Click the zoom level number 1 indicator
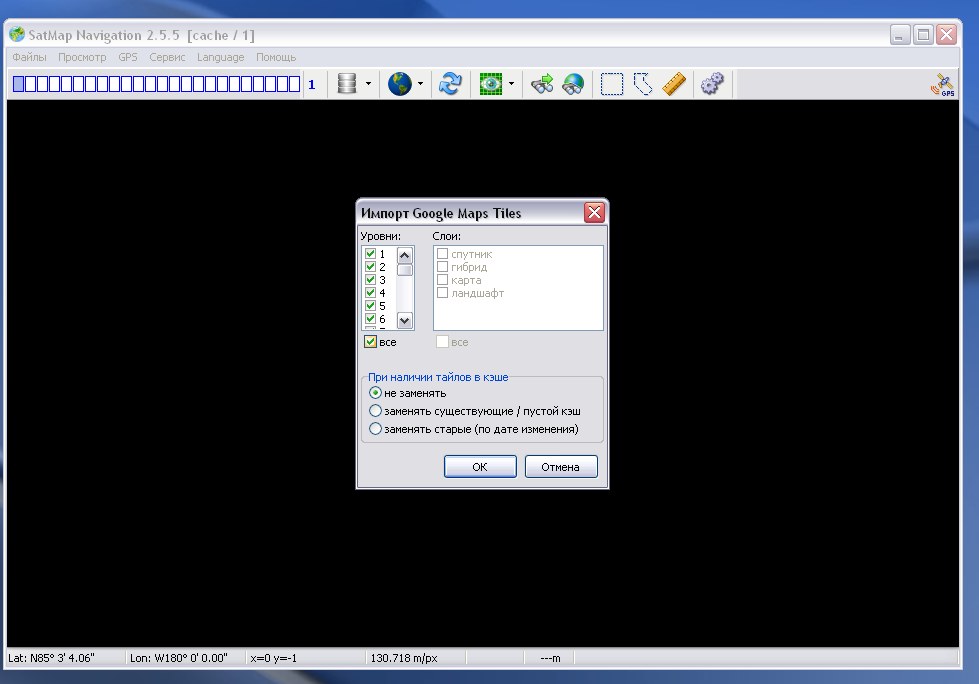This screenshot has height=684, width=979. [x=312, y=84]
